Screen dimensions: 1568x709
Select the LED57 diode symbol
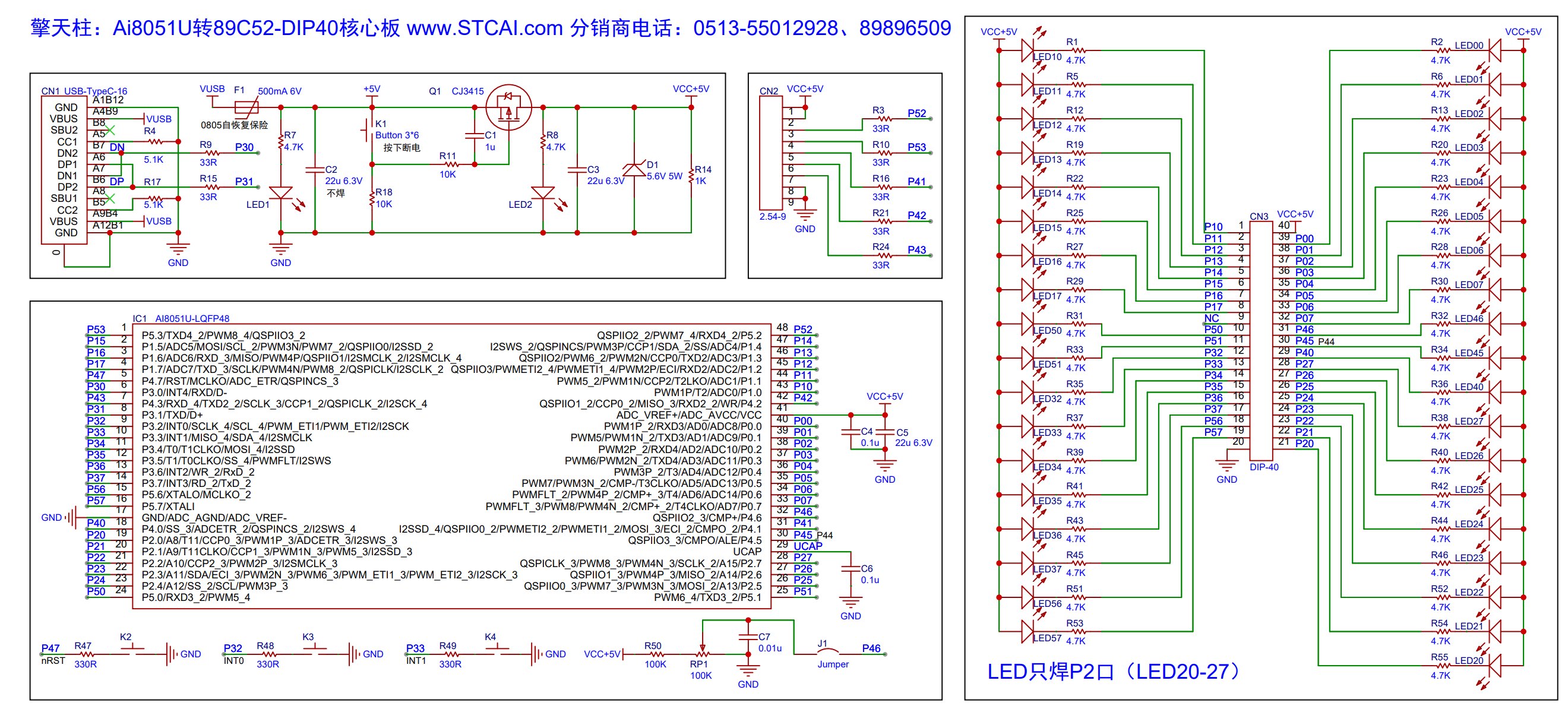tap(1028, 631)
